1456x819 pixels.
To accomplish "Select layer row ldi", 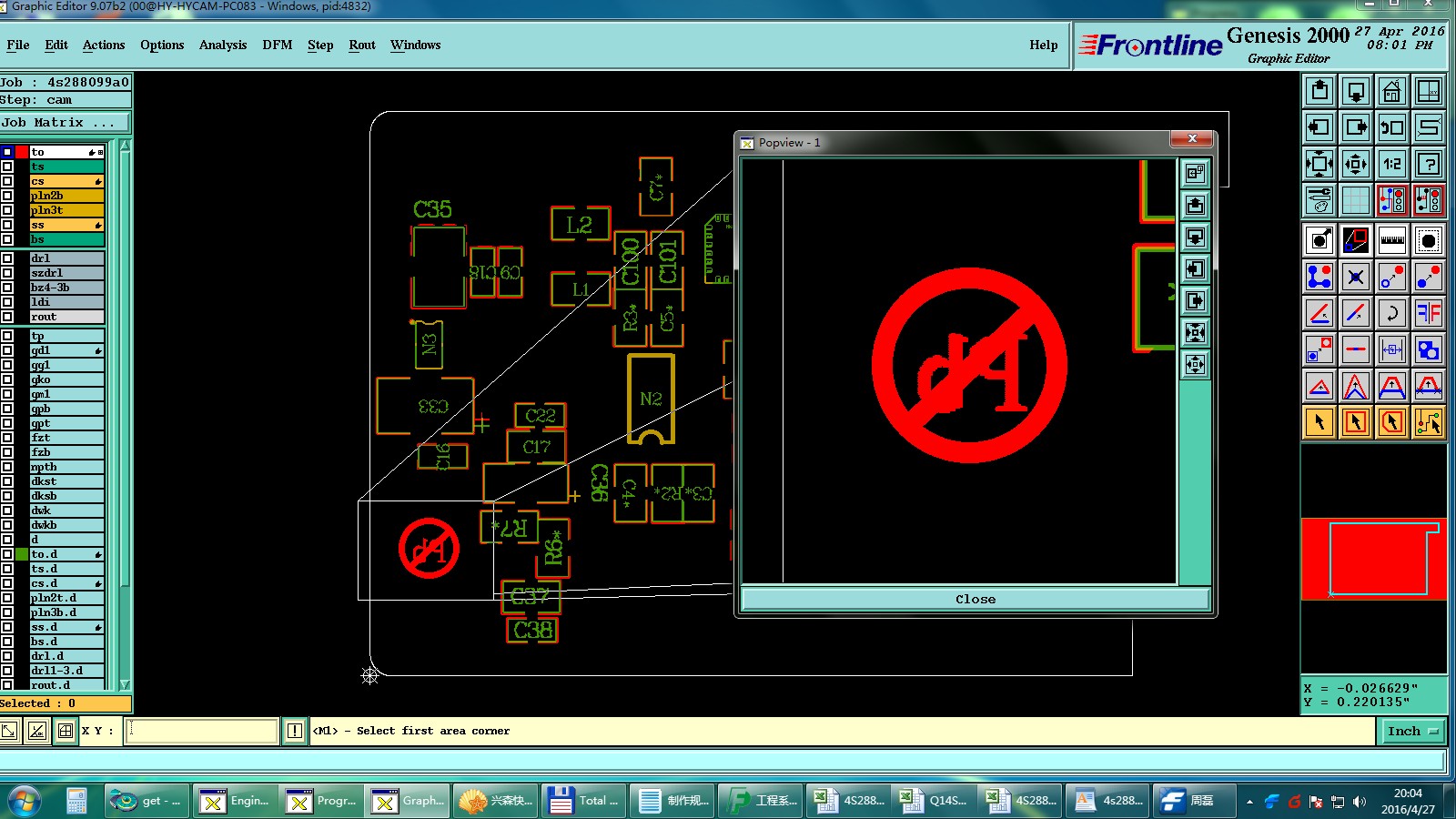I will 67,302.
